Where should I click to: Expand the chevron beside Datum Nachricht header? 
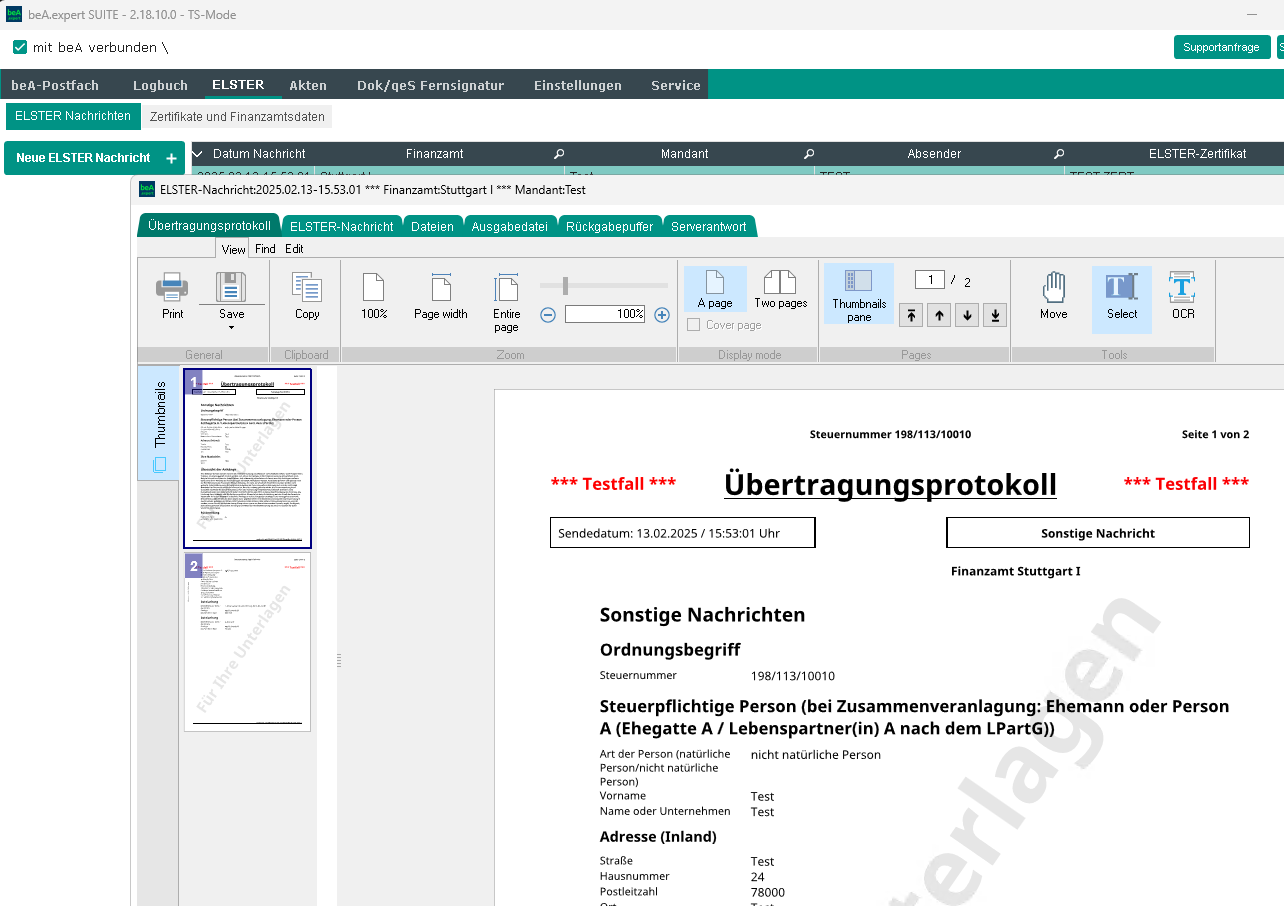coord(197,154)
